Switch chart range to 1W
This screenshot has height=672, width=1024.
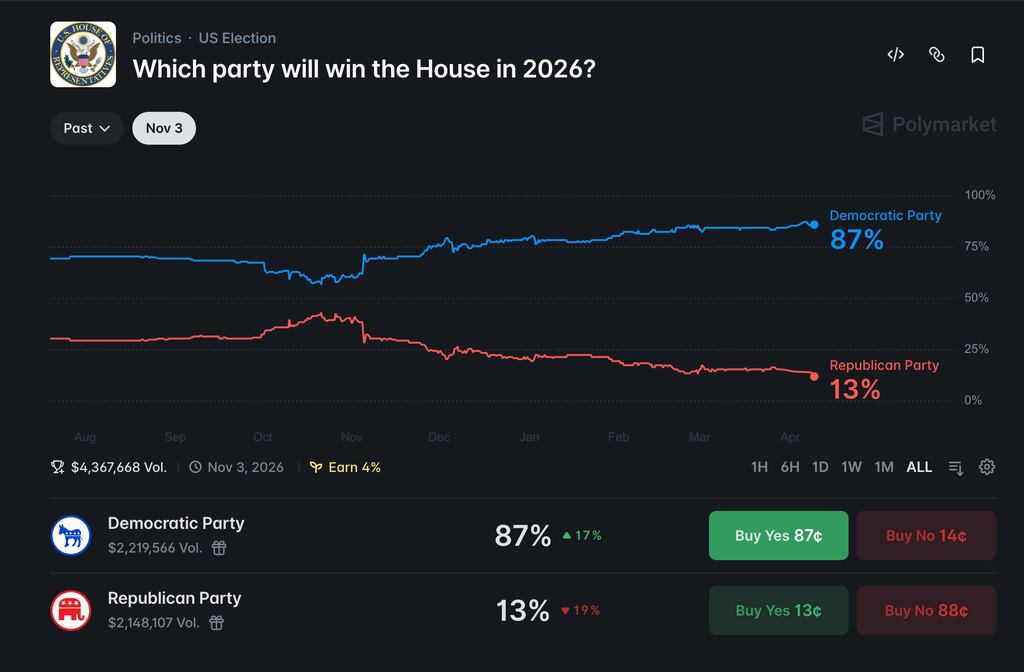click(851, 467)
